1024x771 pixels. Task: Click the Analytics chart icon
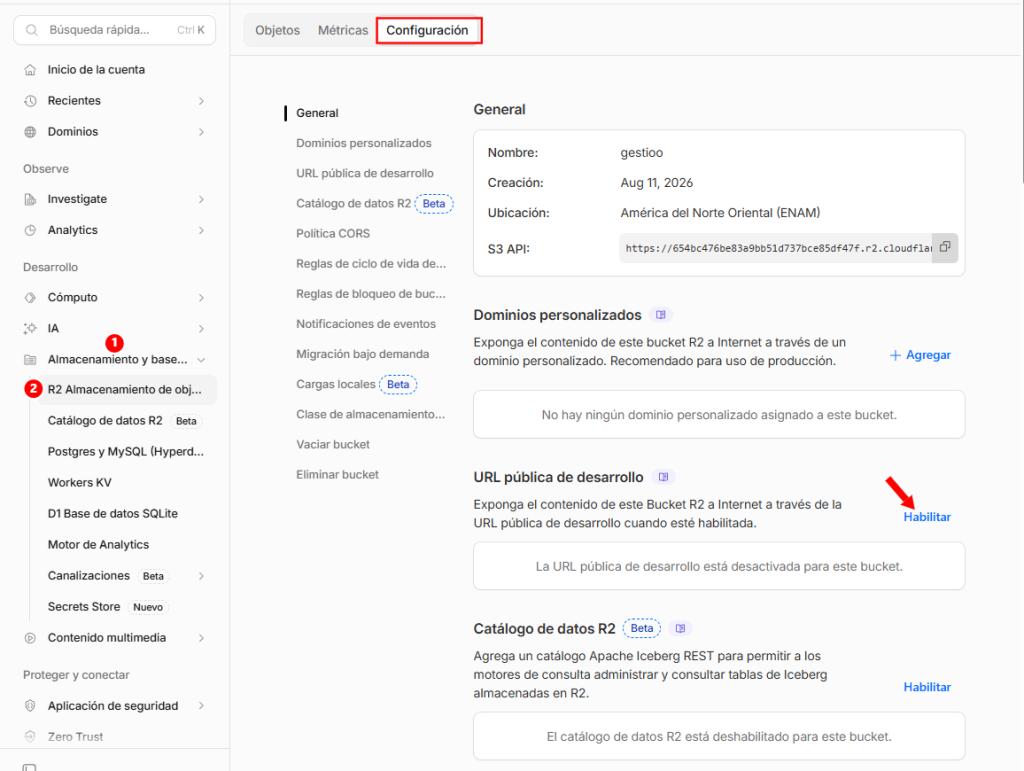(x=30, y=230)
